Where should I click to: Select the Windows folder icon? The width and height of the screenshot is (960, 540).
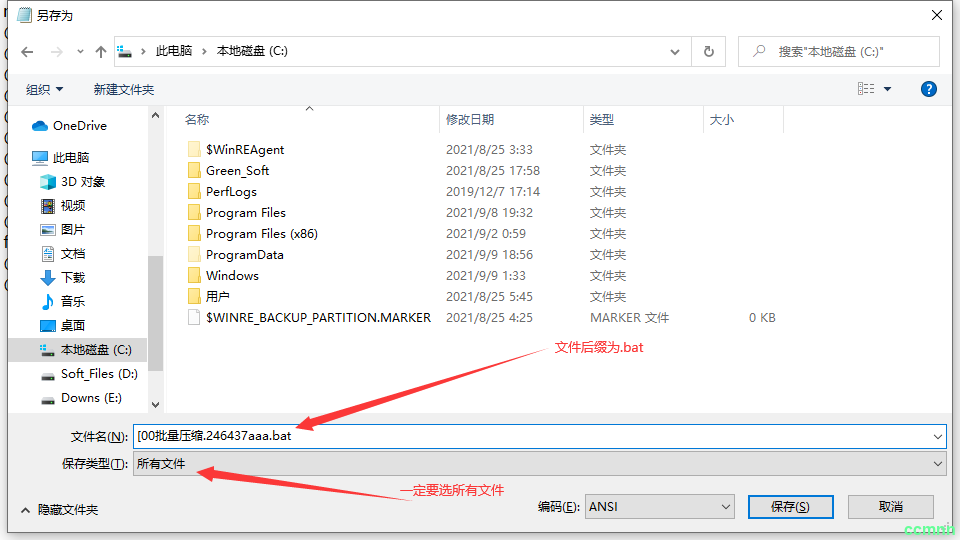pyautogui.click(x=195, y=276)
